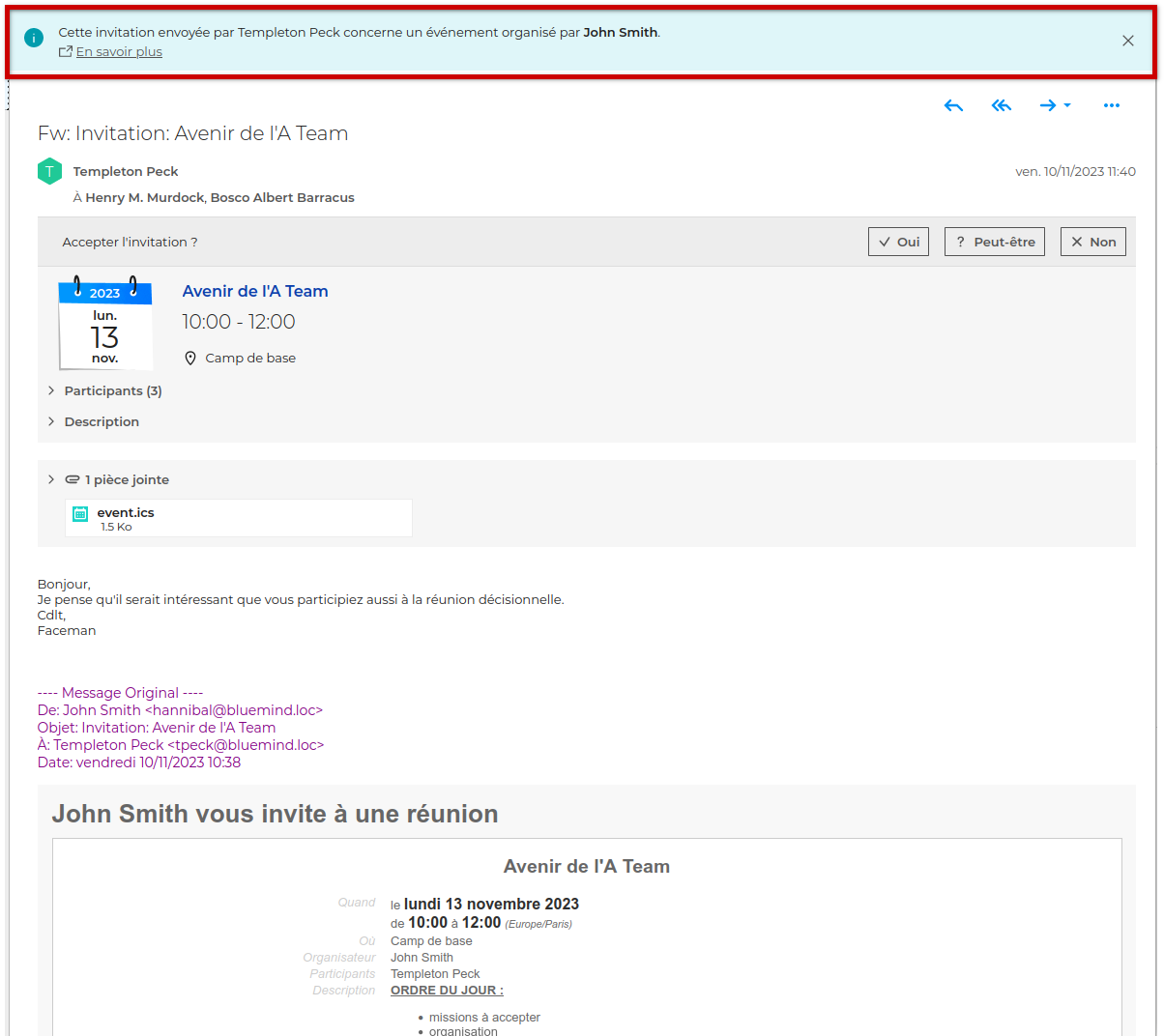Decline the invitation with Non

pyautogui.click(x=1092, y=242)
